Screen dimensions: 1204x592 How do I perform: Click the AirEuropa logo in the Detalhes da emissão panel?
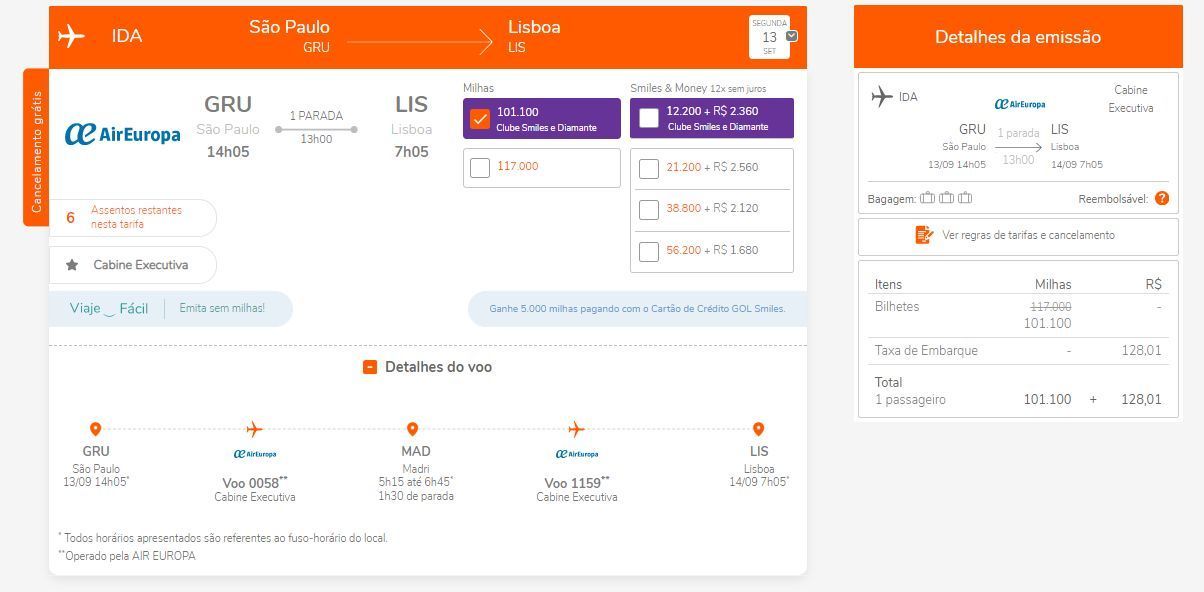pyautogui.click(x=1020, y=104)
